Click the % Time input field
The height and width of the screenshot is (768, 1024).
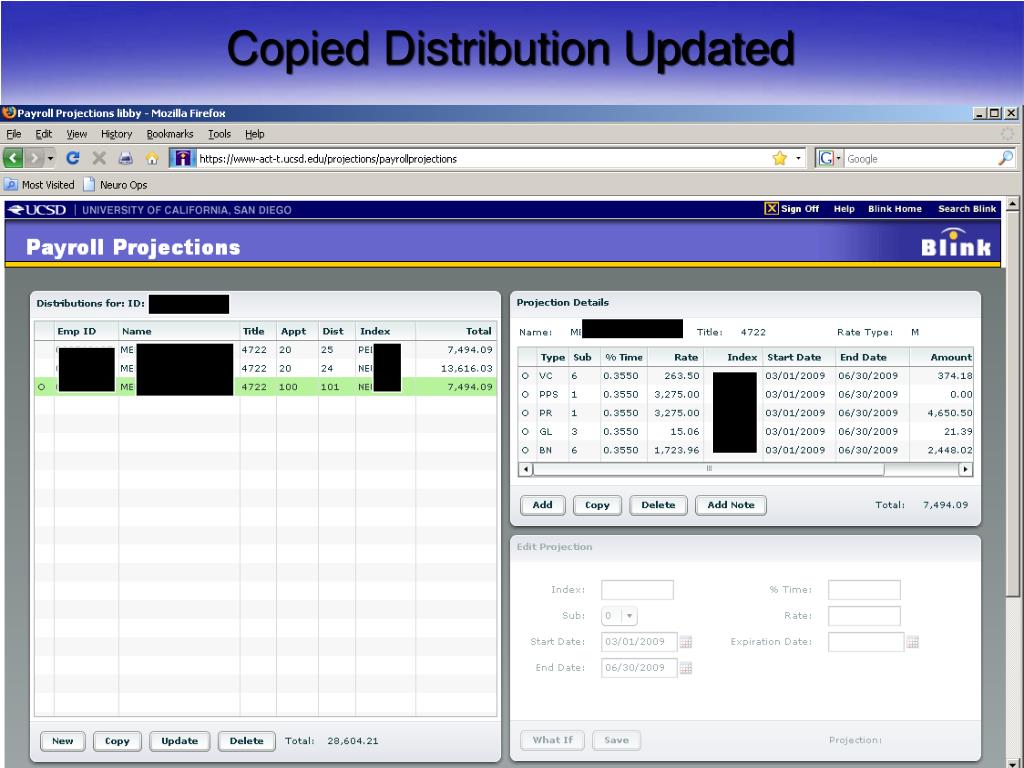(864, 590)
